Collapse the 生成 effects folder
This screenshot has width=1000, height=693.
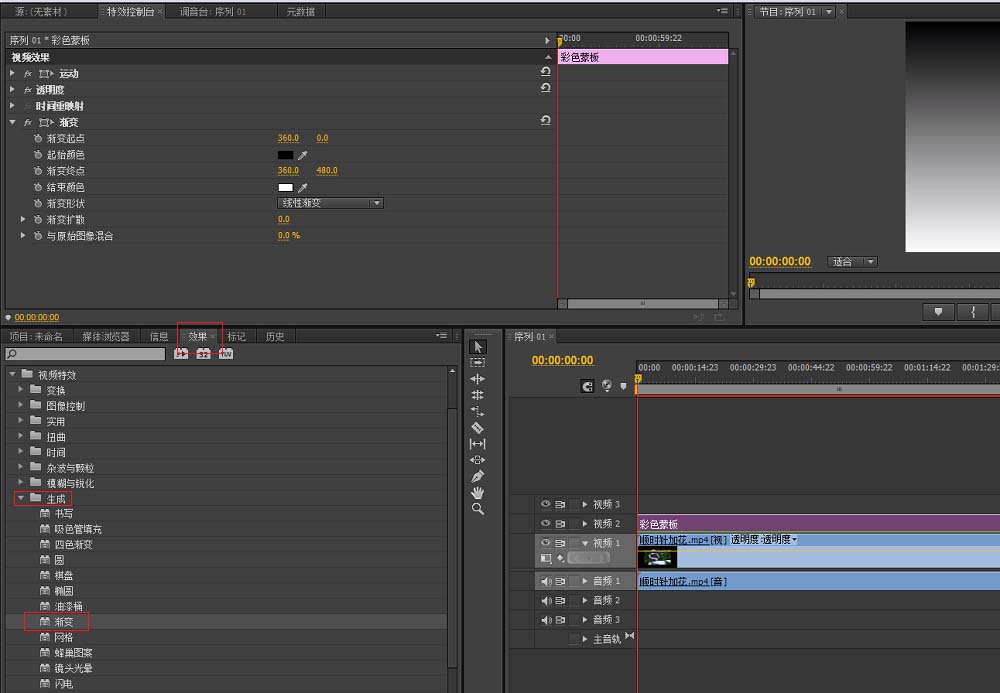(21, 498)
